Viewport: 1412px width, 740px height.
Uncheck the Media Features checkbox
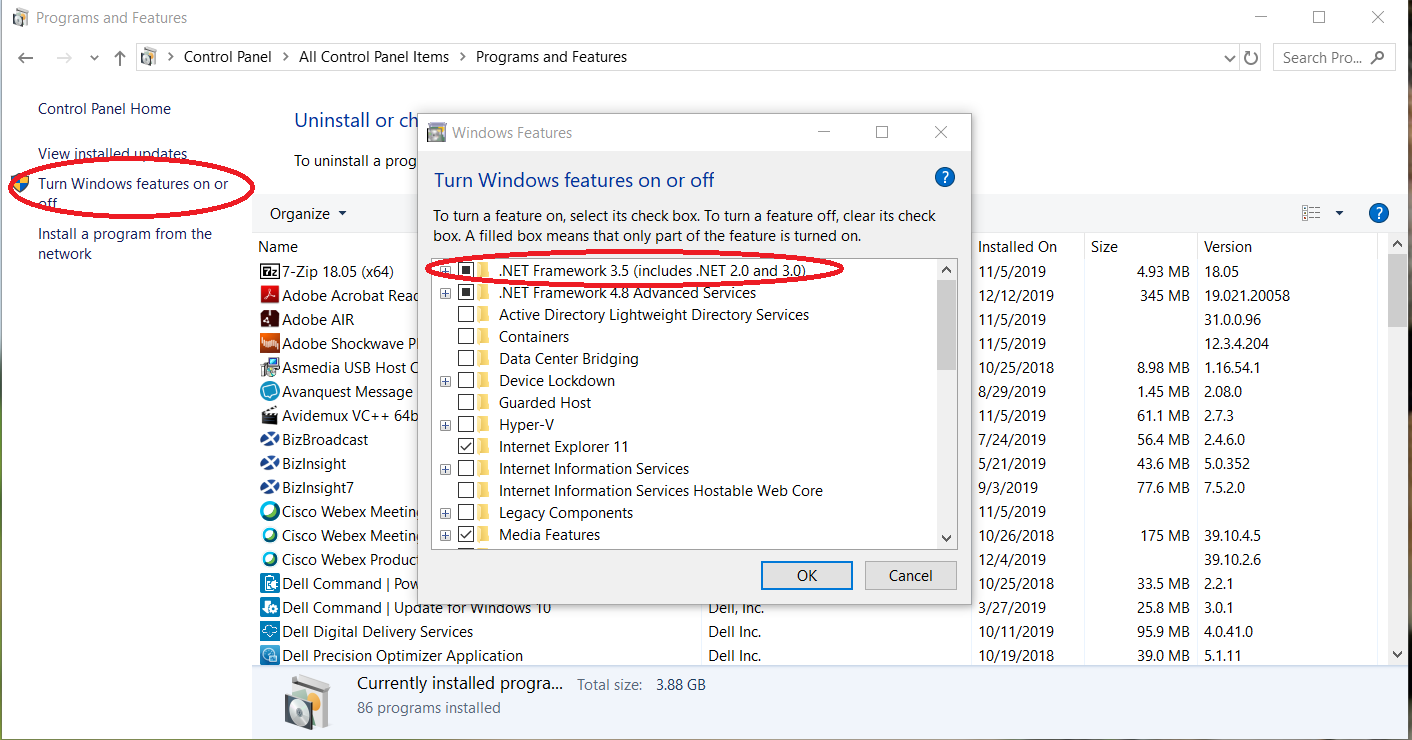(x=466, y=535)
